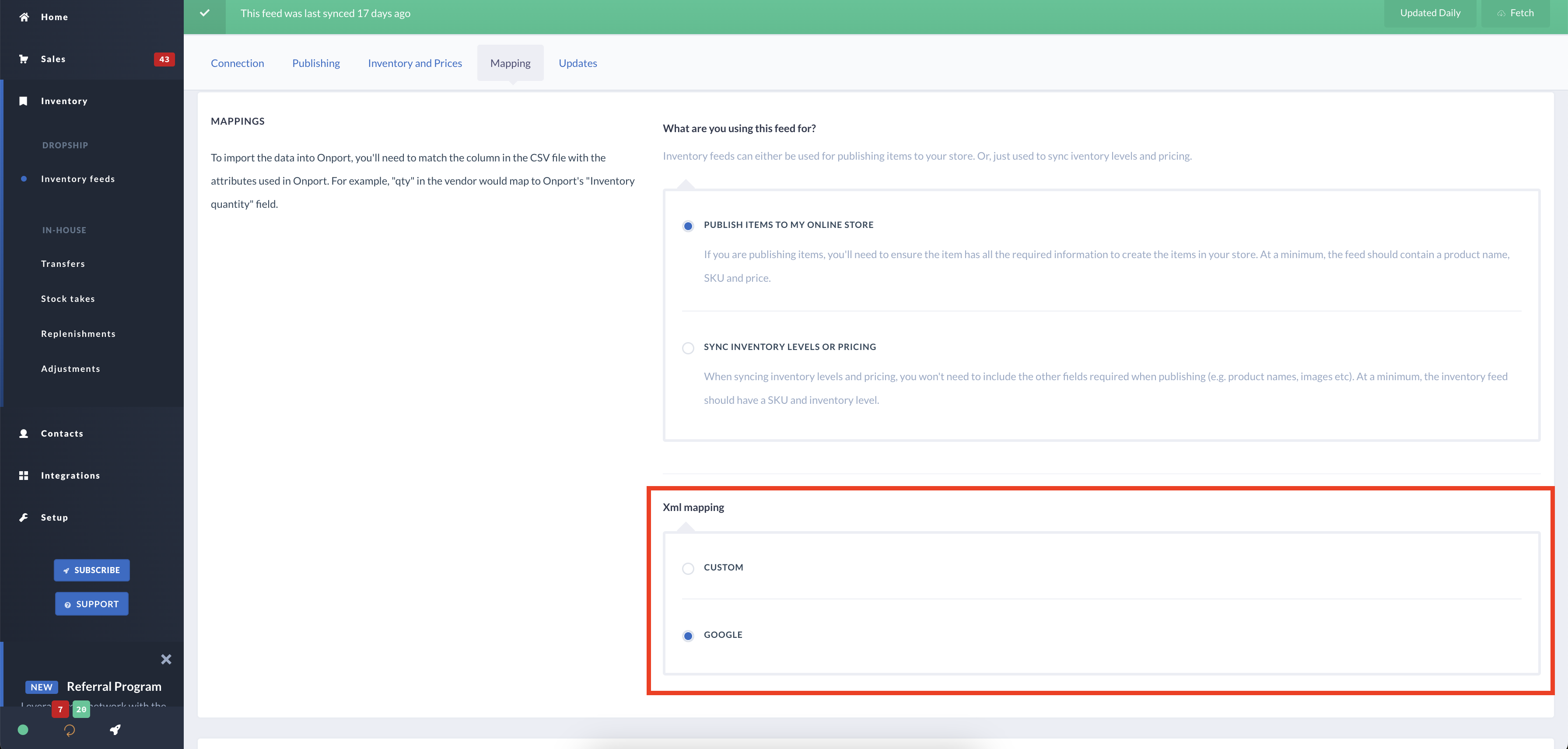Close the Referral Program banner
This screenshot has width=1568, height=749.
coord(166,659)
